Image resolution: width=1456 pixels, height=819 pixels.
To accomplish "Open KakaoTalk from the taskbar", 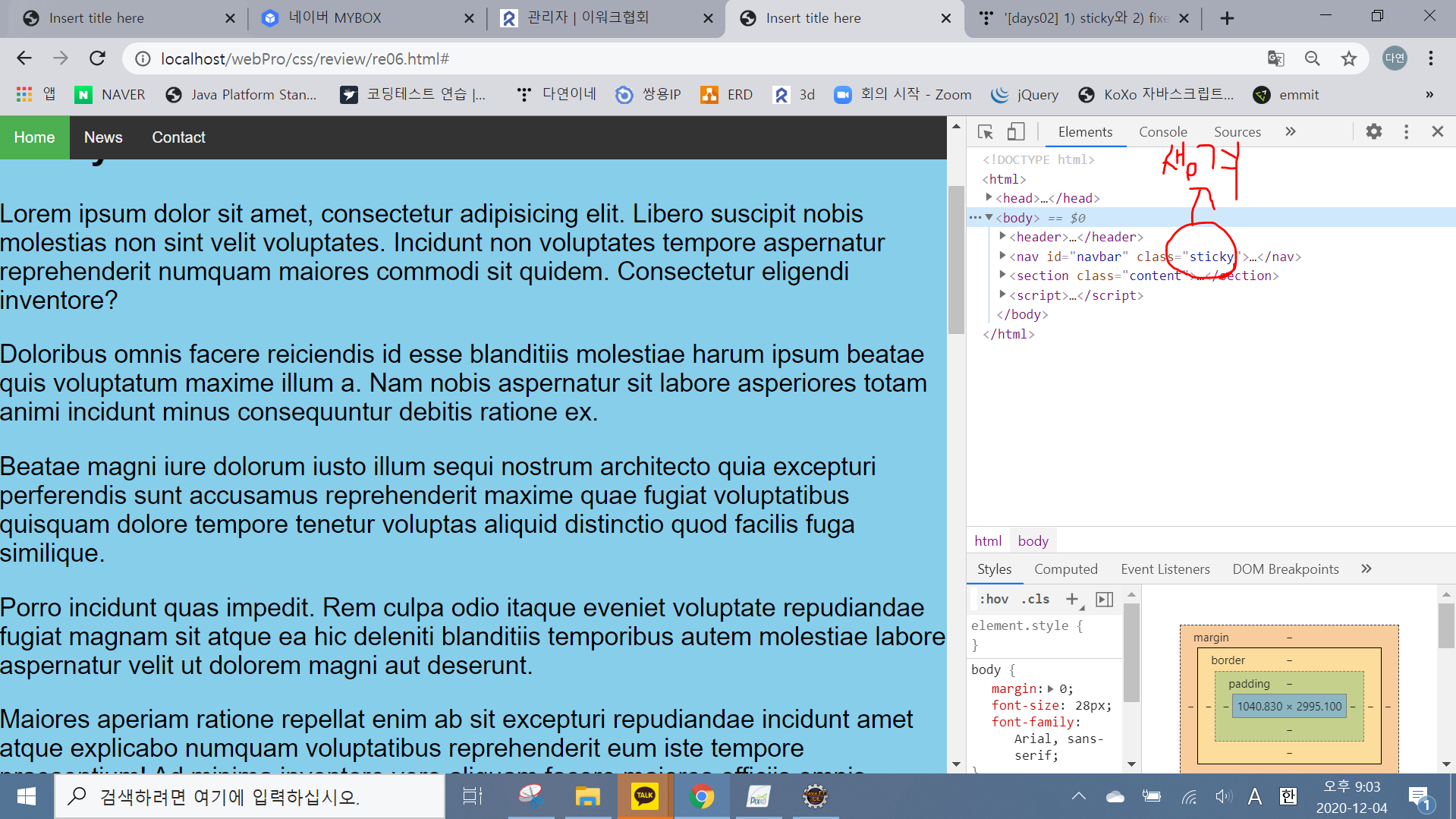I will [645, 796].
